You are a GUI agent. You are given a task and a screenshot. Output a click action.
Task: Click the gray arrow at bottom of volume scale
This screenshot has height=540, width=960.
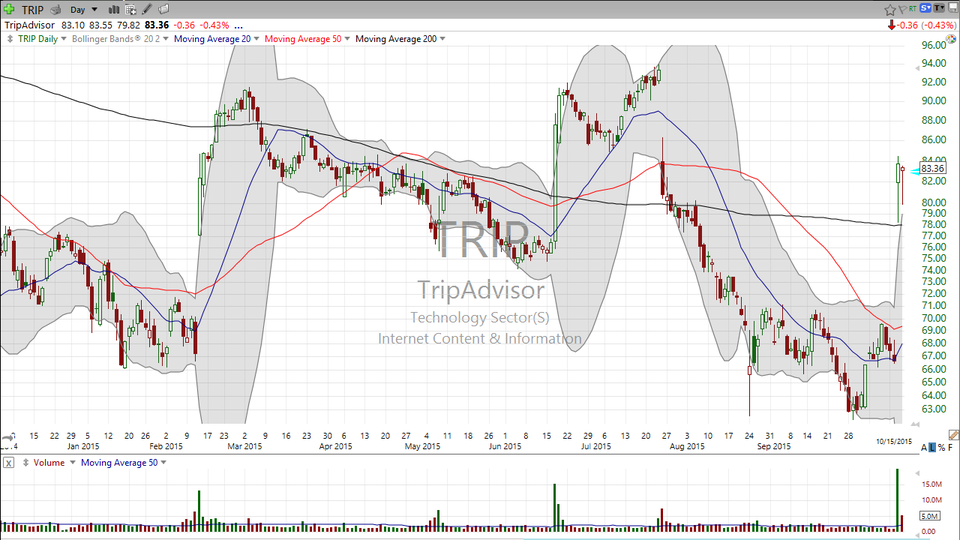click(917, 534)
